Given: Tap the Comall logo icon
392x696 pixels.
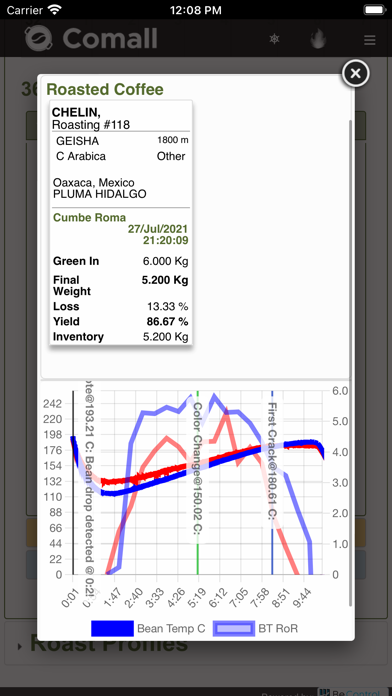Looking at the screenshot, I should (x=39, y=39).
